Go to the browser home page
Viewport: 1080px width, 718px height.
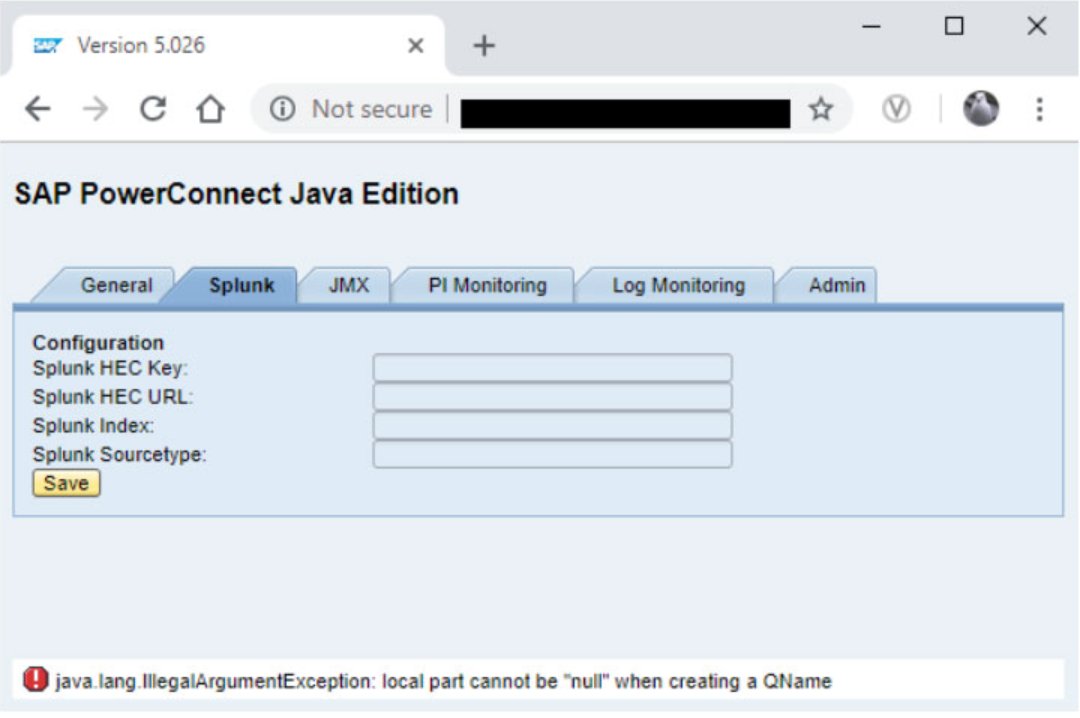(x=210, y=109)
